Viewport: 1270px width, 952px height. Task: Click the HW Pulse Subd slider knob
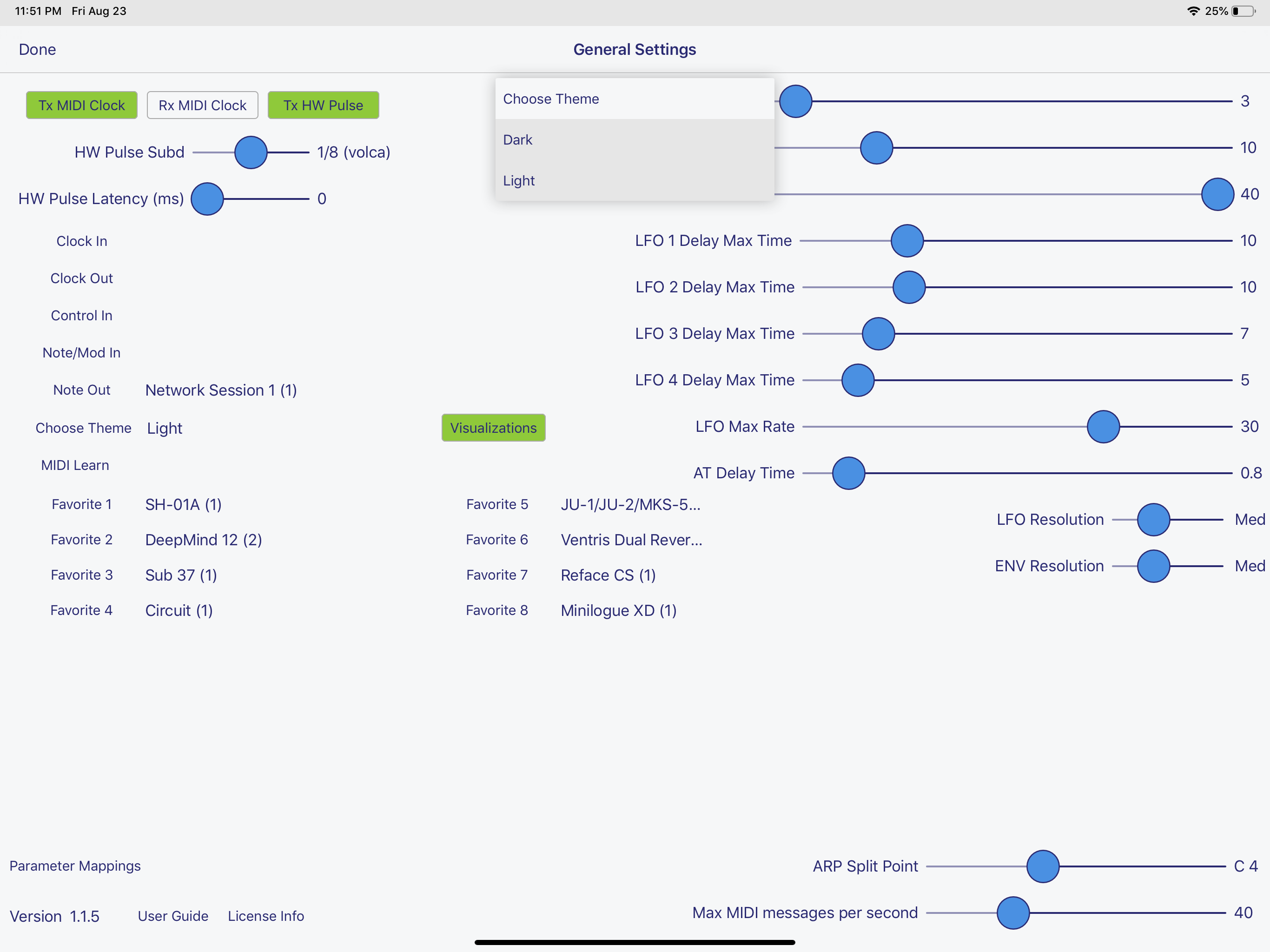(251, 152)
